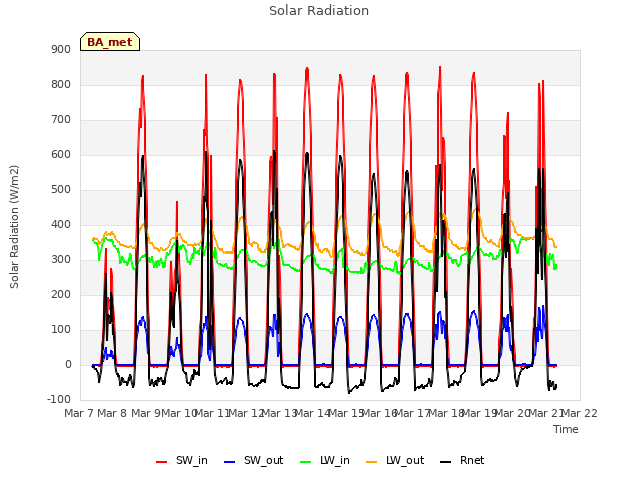Click the orange LW_out legend swatch

click(x=372, y=462)
